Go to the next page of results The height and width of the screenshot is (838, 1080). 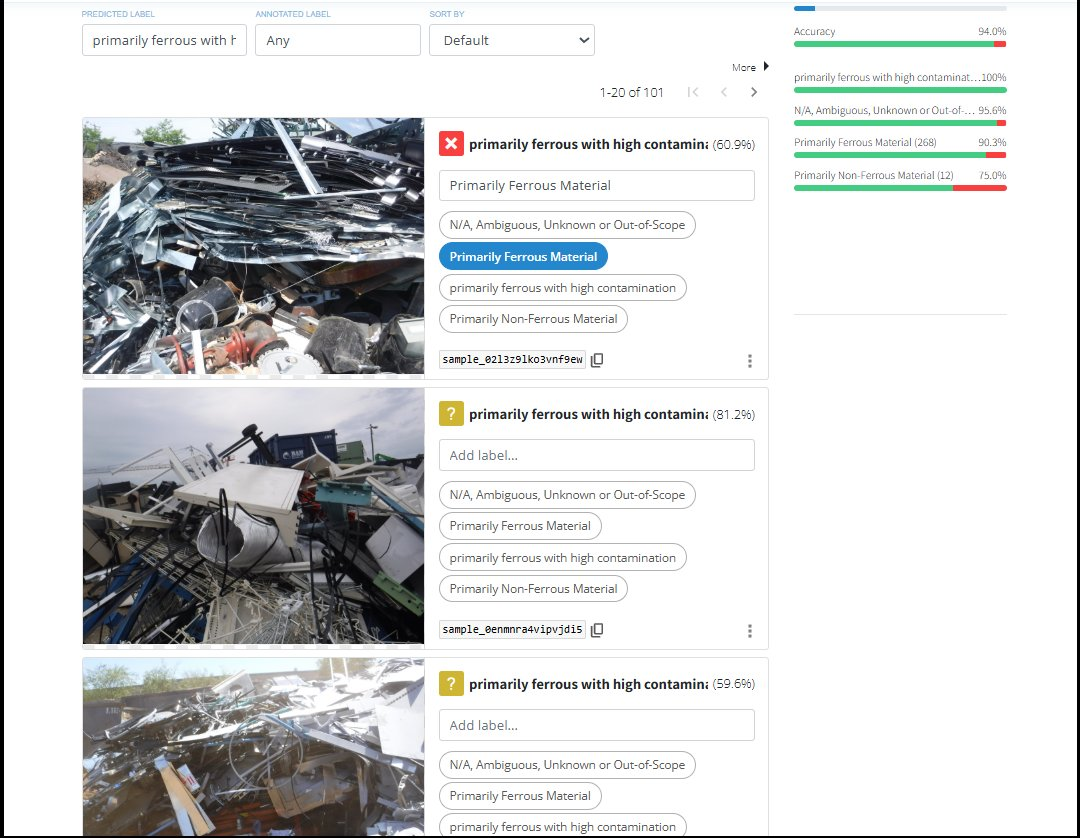point(754,92)
